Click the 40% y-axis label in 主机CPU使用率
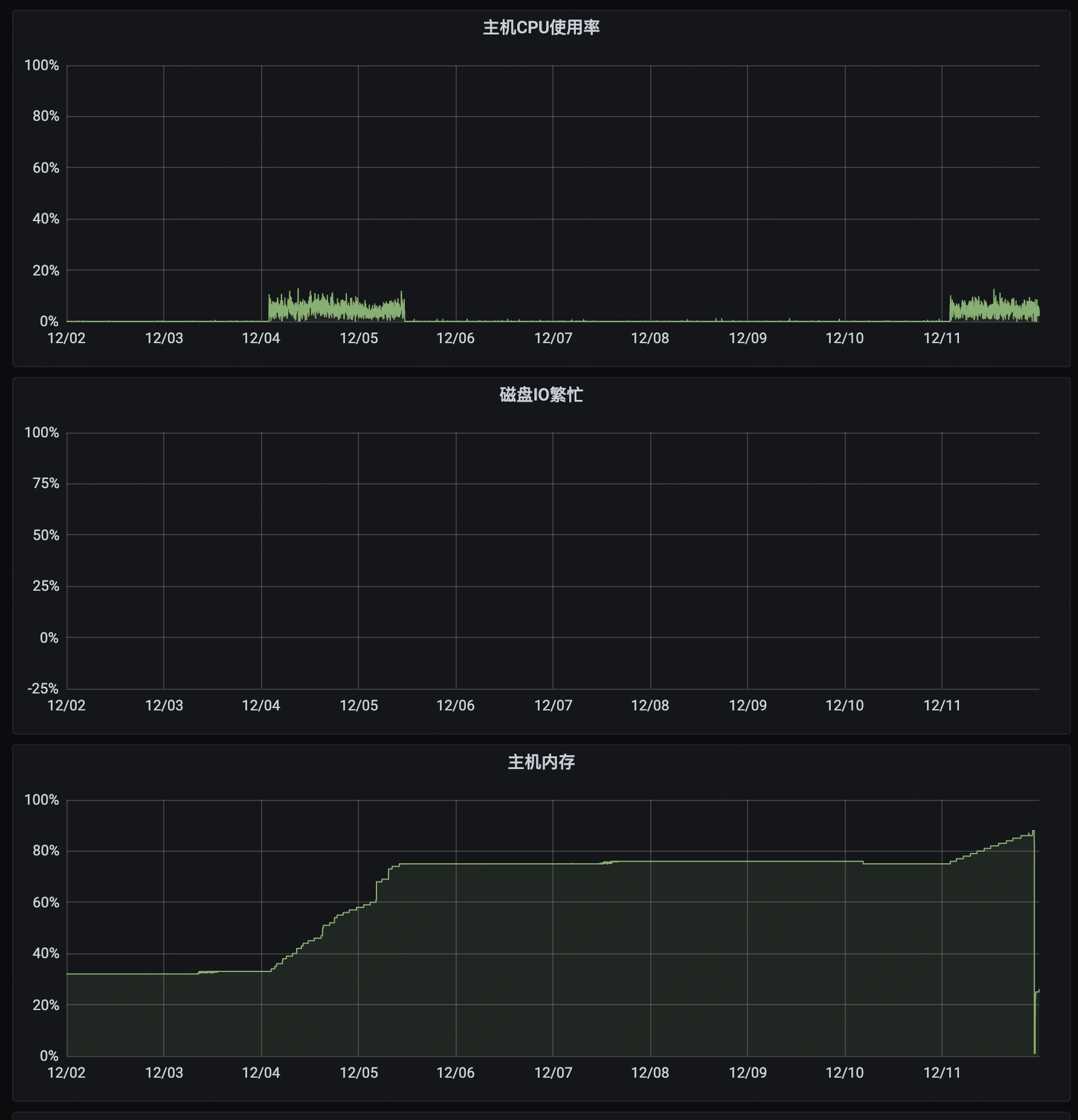This screenshot has width=1078, height=1120. point(46,219)
